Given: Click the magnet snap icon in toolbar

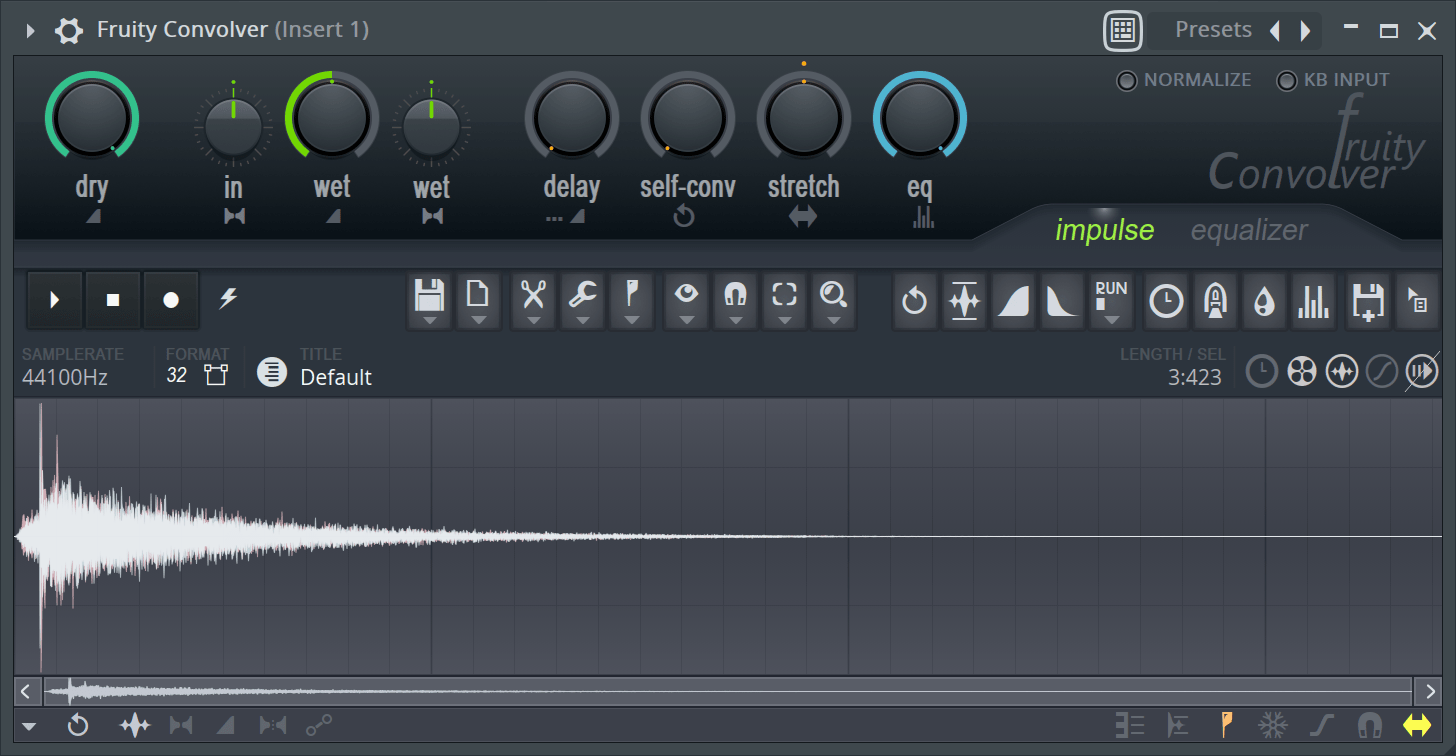Looking at the screenshot, I should [x=735, y=295].
